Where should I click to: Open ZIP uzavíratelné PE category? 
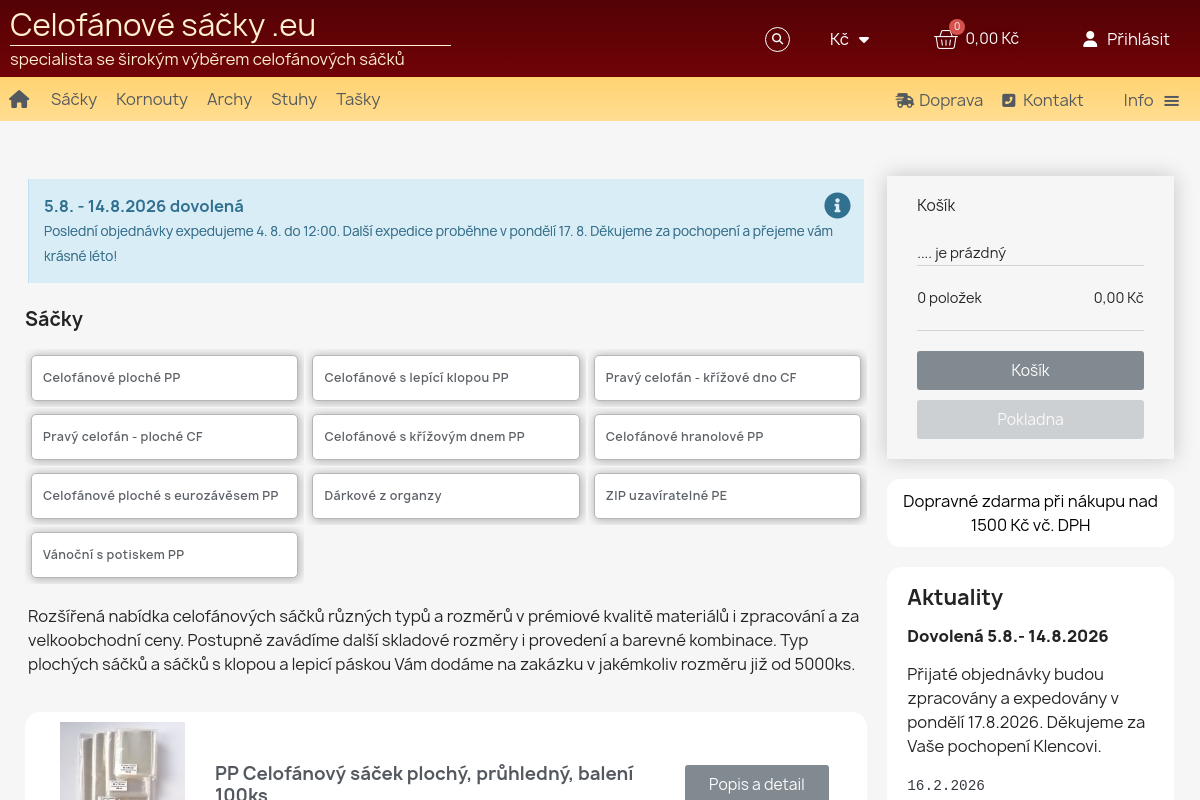pyautogui.click(x=727, y=496)
